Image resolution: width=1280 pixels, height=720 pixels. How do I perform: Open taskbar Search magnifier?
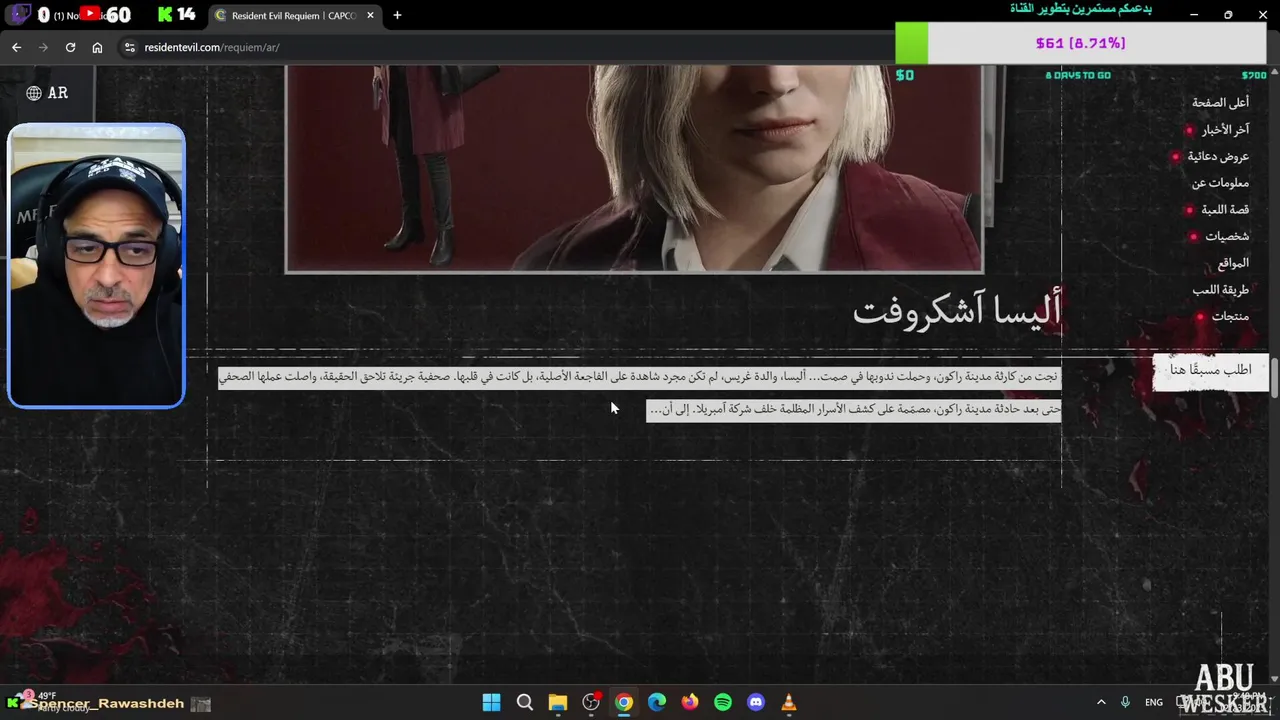(524, 702)
